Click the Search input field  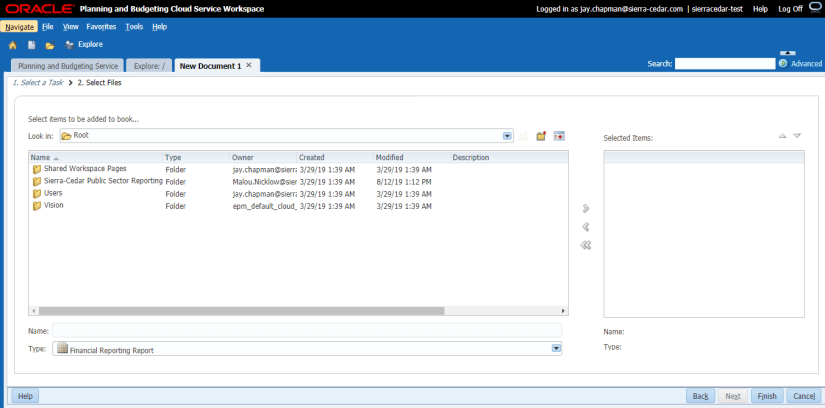[x=724, y=64]
